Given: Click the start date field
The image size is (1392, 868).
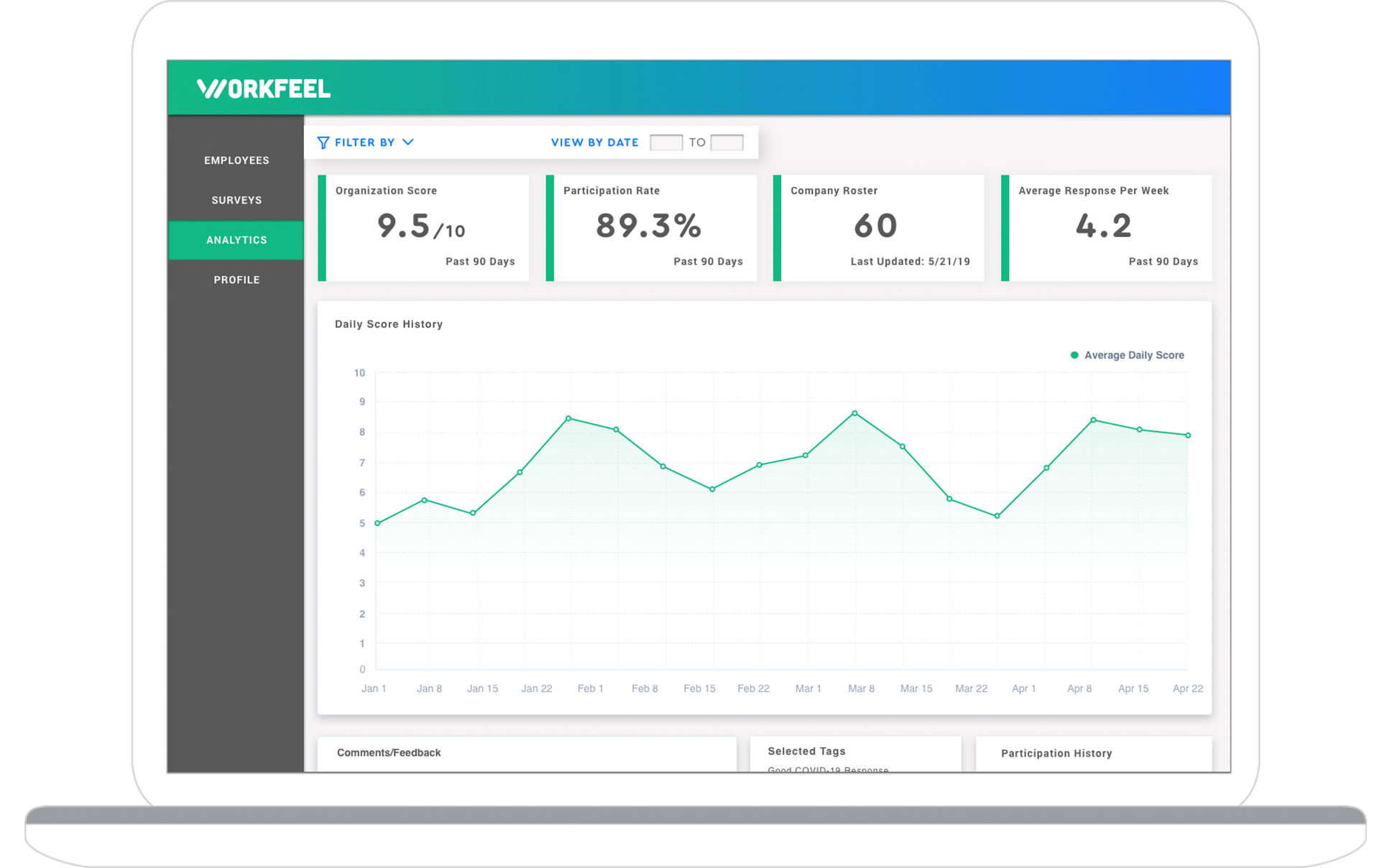Looking at the screenshot, I should 665,142.
